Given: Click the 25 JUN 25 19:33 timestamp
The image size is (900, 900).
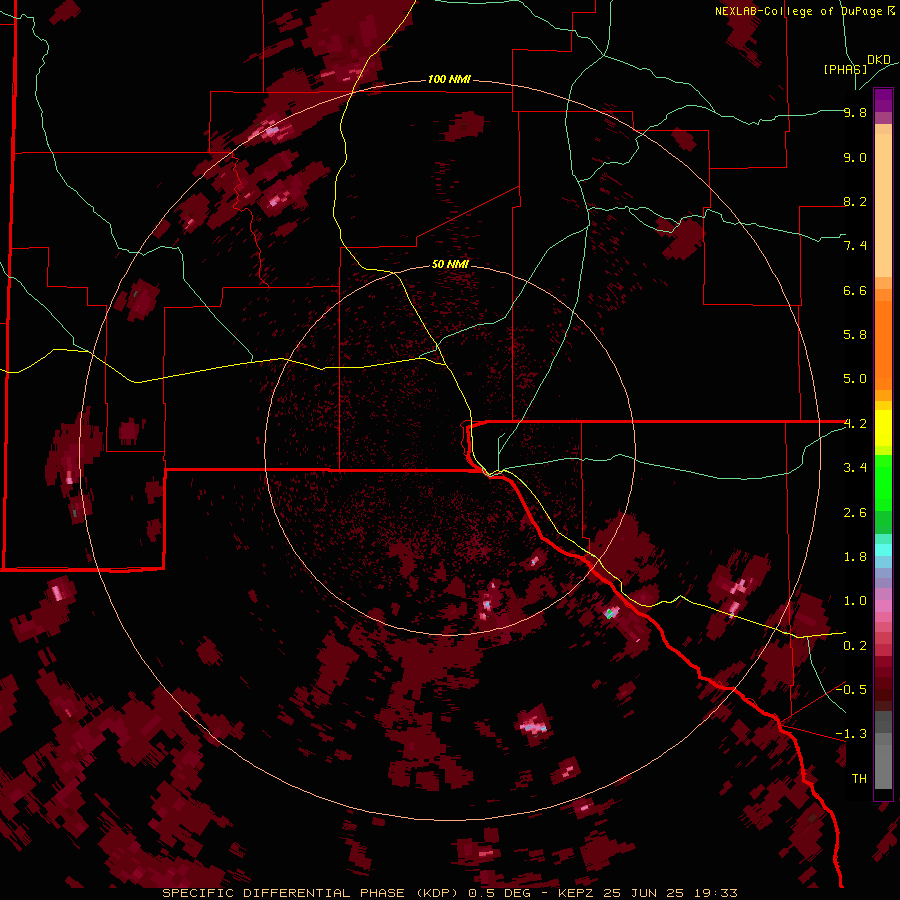Looking at the screenshot, I should 670,893.
